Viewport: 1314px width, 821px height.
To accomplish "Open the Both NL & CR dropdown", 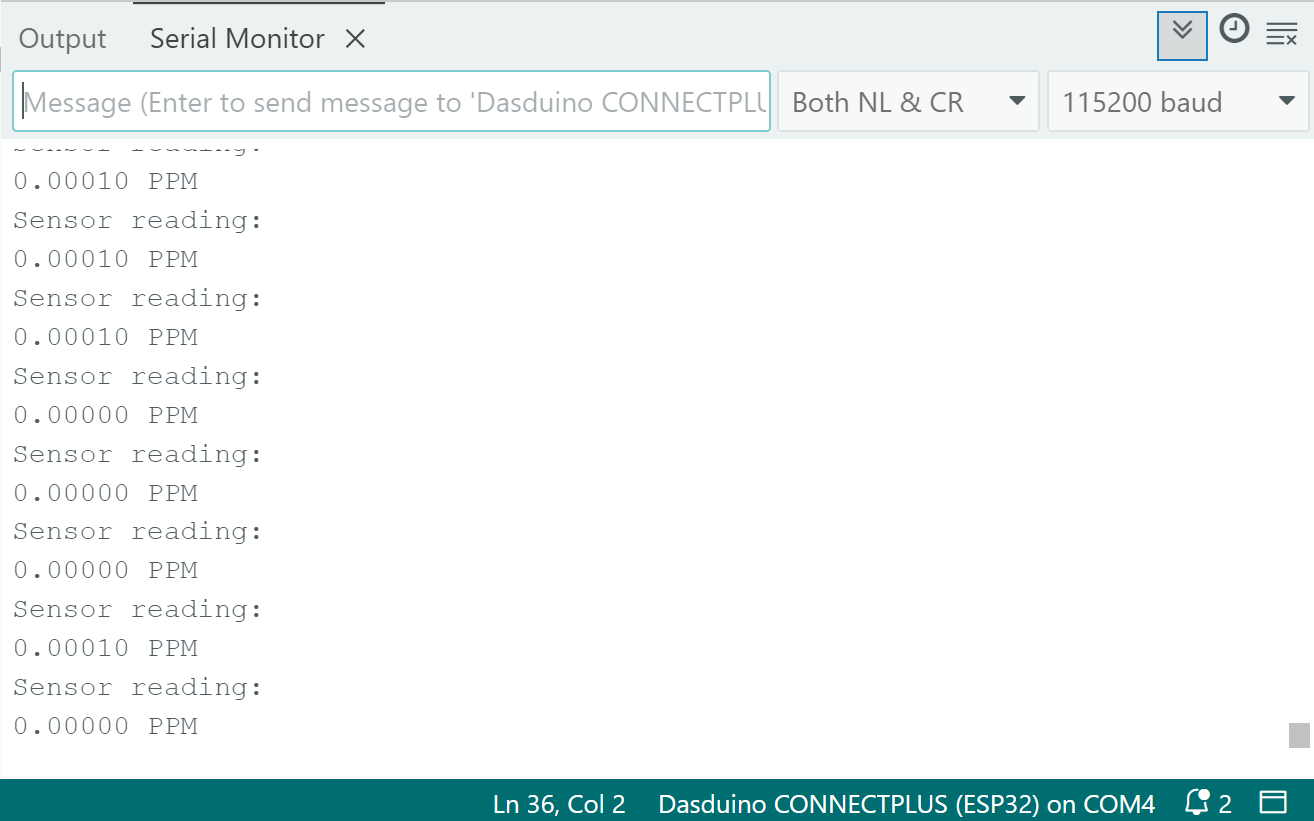I will [x=907, y=101].
